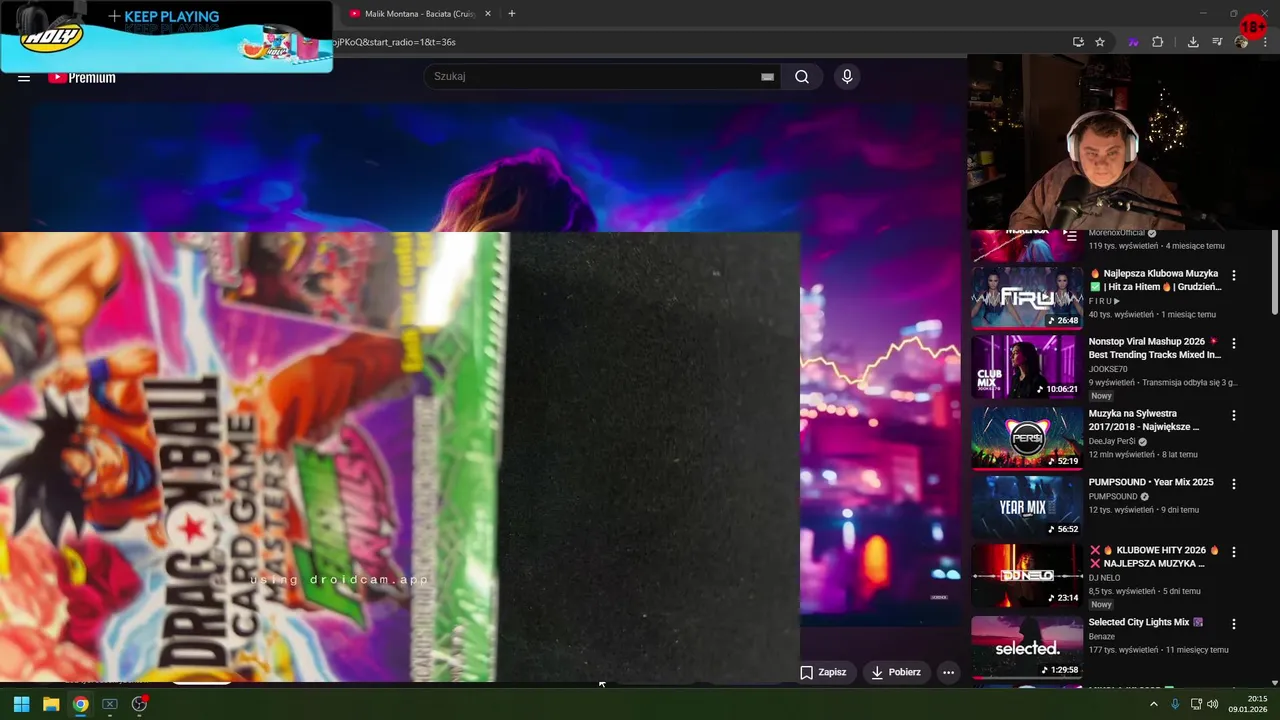
Task: Open Chrome three-dot menu
Action: tap(1265, 42)
